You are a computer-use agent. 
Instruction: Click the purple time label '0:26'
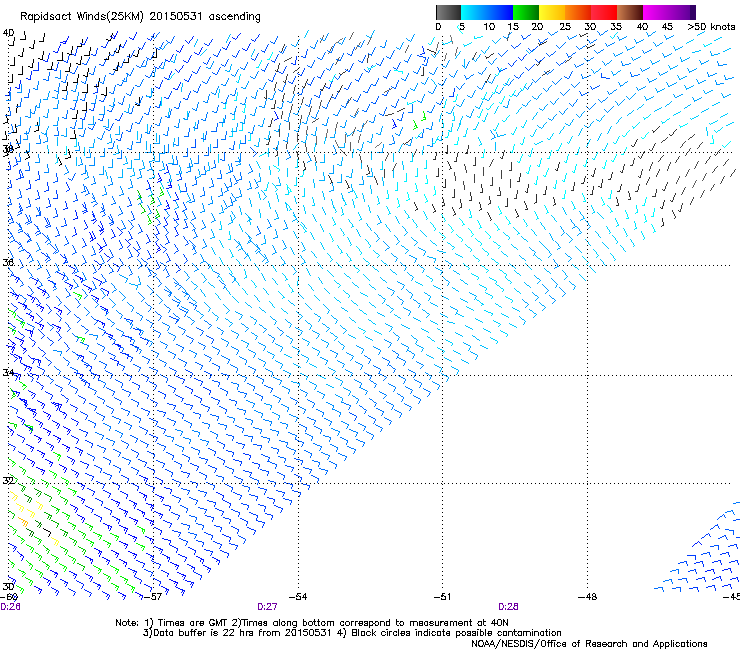pos(10,607)
